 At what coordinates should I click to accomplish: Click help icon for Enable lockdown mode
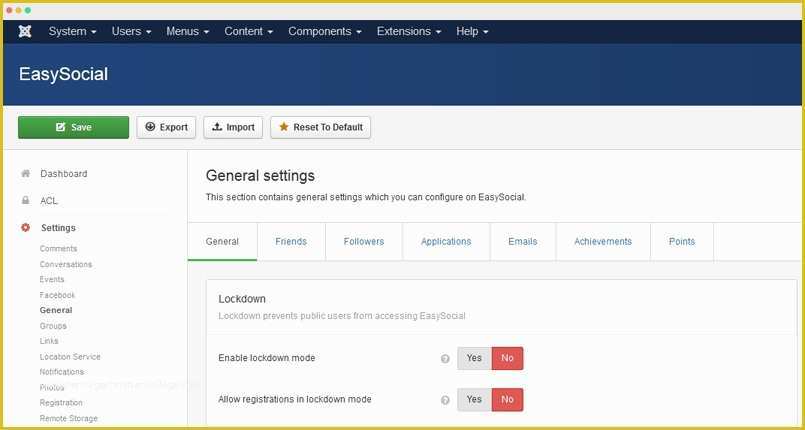445,359
